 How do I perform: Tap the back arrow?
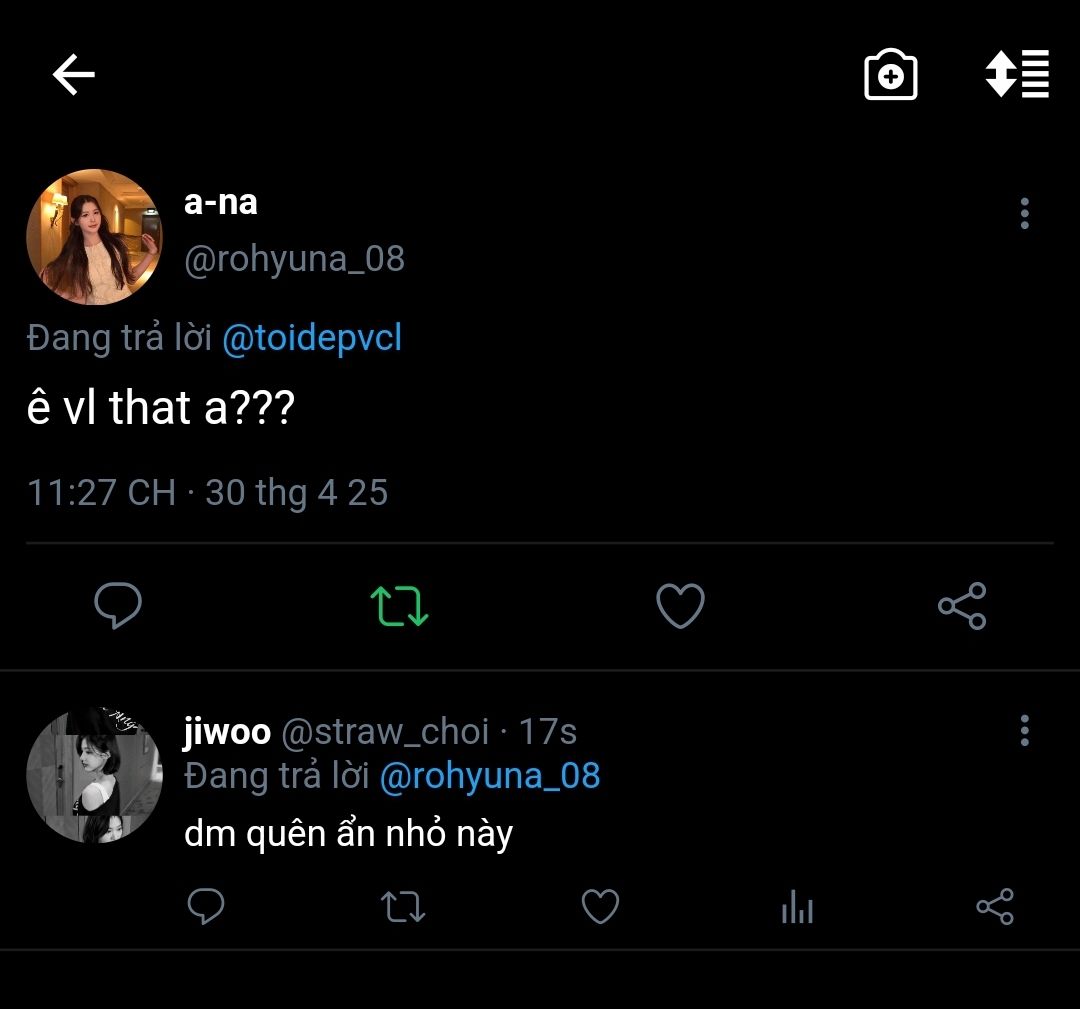(x=73, y=75)
